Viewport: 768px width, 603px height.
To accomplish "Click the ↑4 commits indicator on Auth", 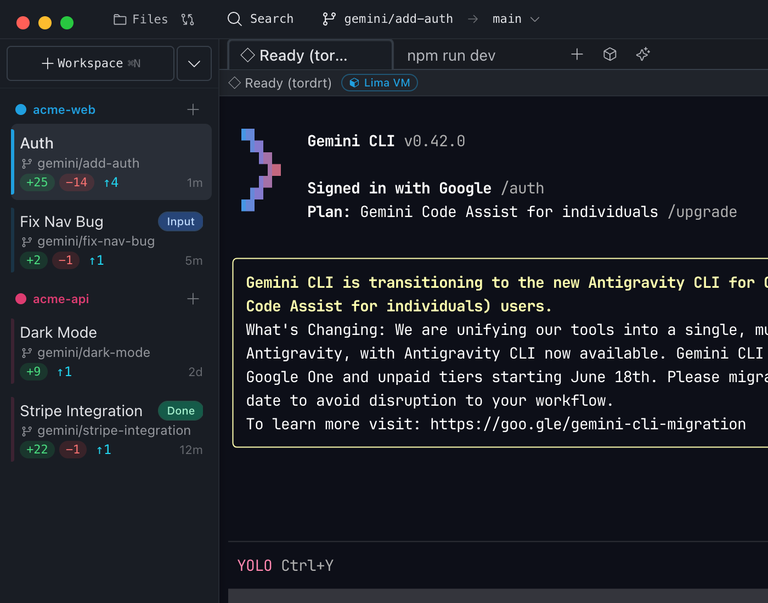I will click(x=111, y=182).
